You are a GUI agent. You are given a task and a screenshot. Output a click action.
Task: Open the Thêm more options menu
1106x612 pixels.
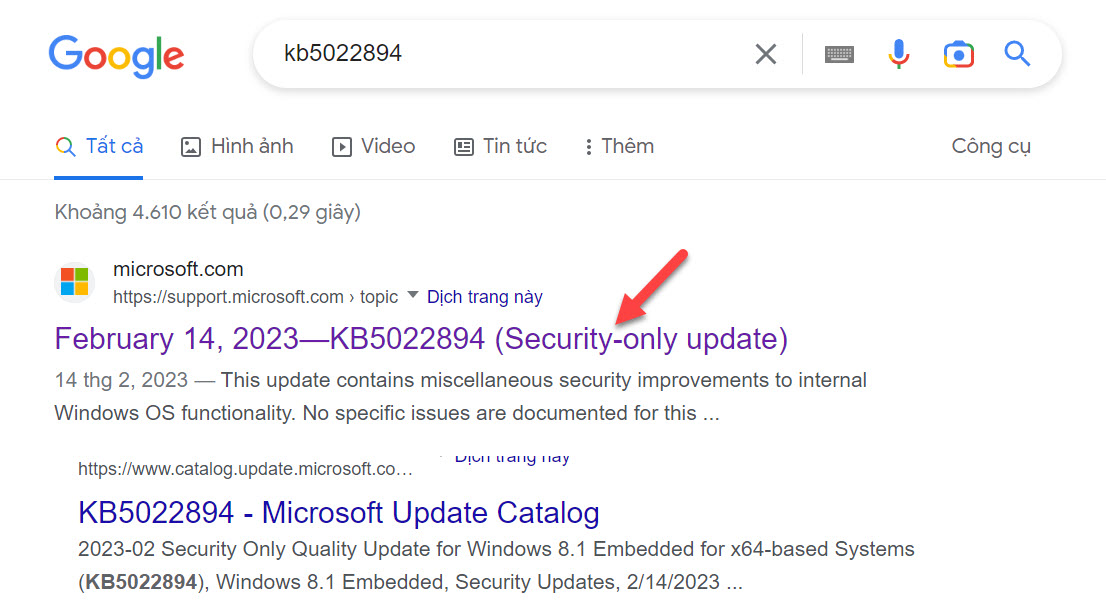click(x=619, y=146)
